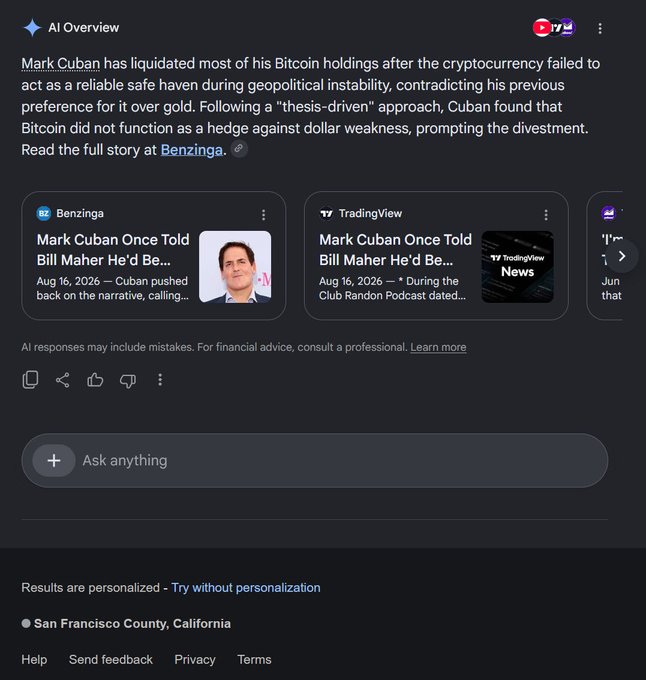Focus the Ask anything input field
The height and width of the screenshot is (680, 646).
(x=315, y=461)
